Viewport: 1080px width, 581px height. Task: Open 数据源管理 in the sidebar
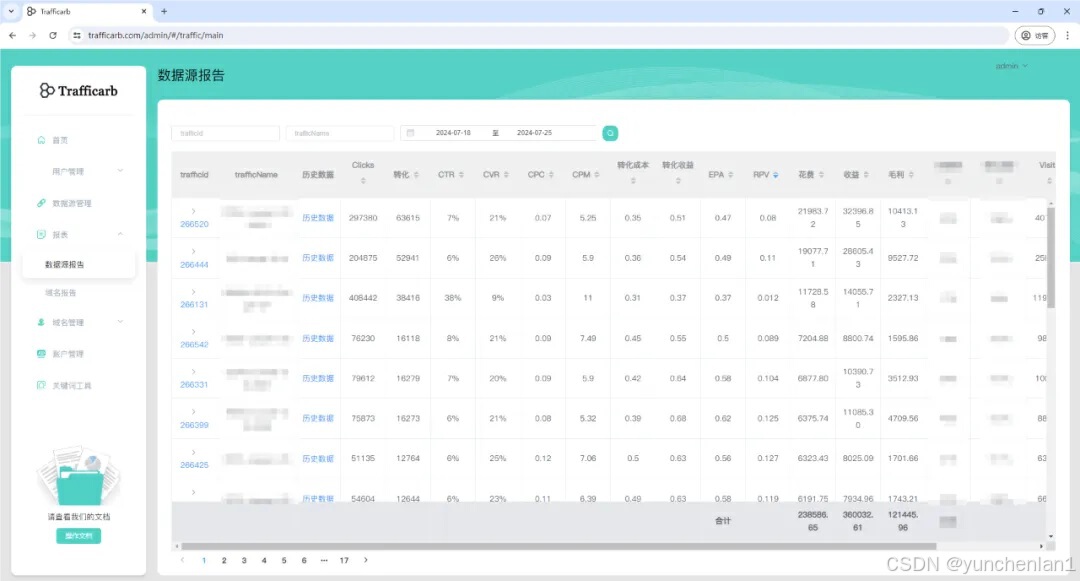[72, 203]
